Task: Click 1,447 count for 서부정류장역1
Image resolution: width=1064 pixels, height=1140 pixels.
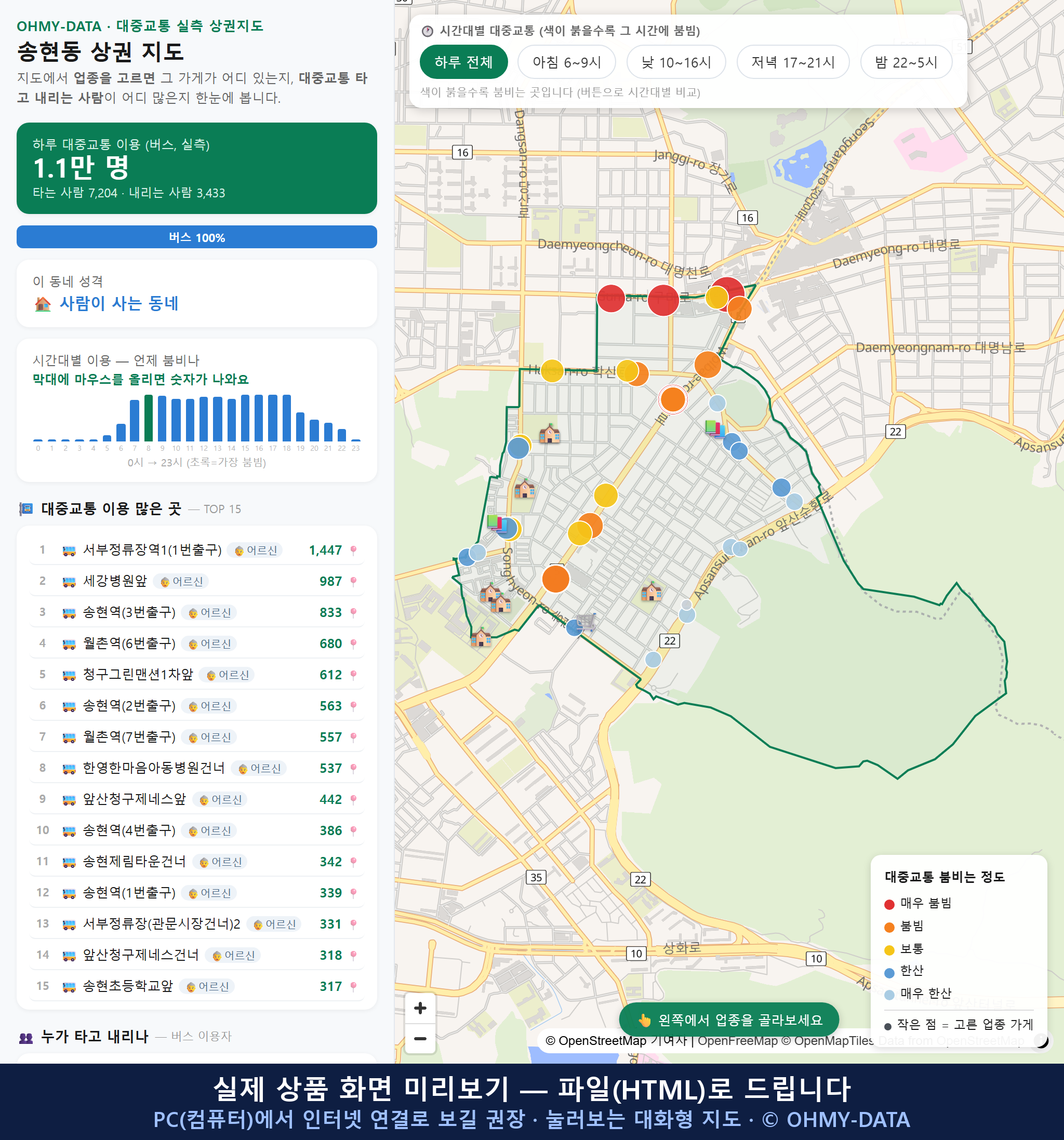Action: (x=325, y=551)
